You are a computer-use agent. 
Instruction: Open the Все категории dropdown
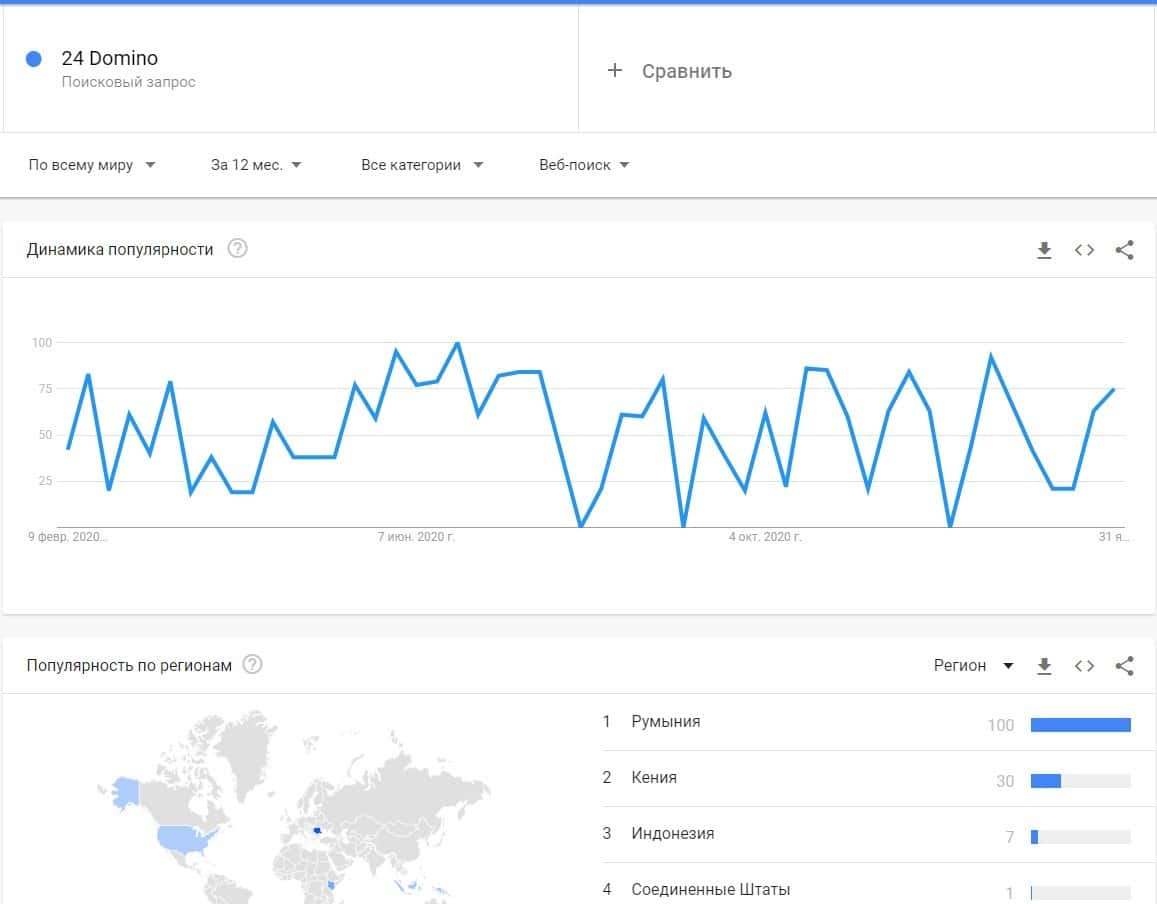point(422,165)
